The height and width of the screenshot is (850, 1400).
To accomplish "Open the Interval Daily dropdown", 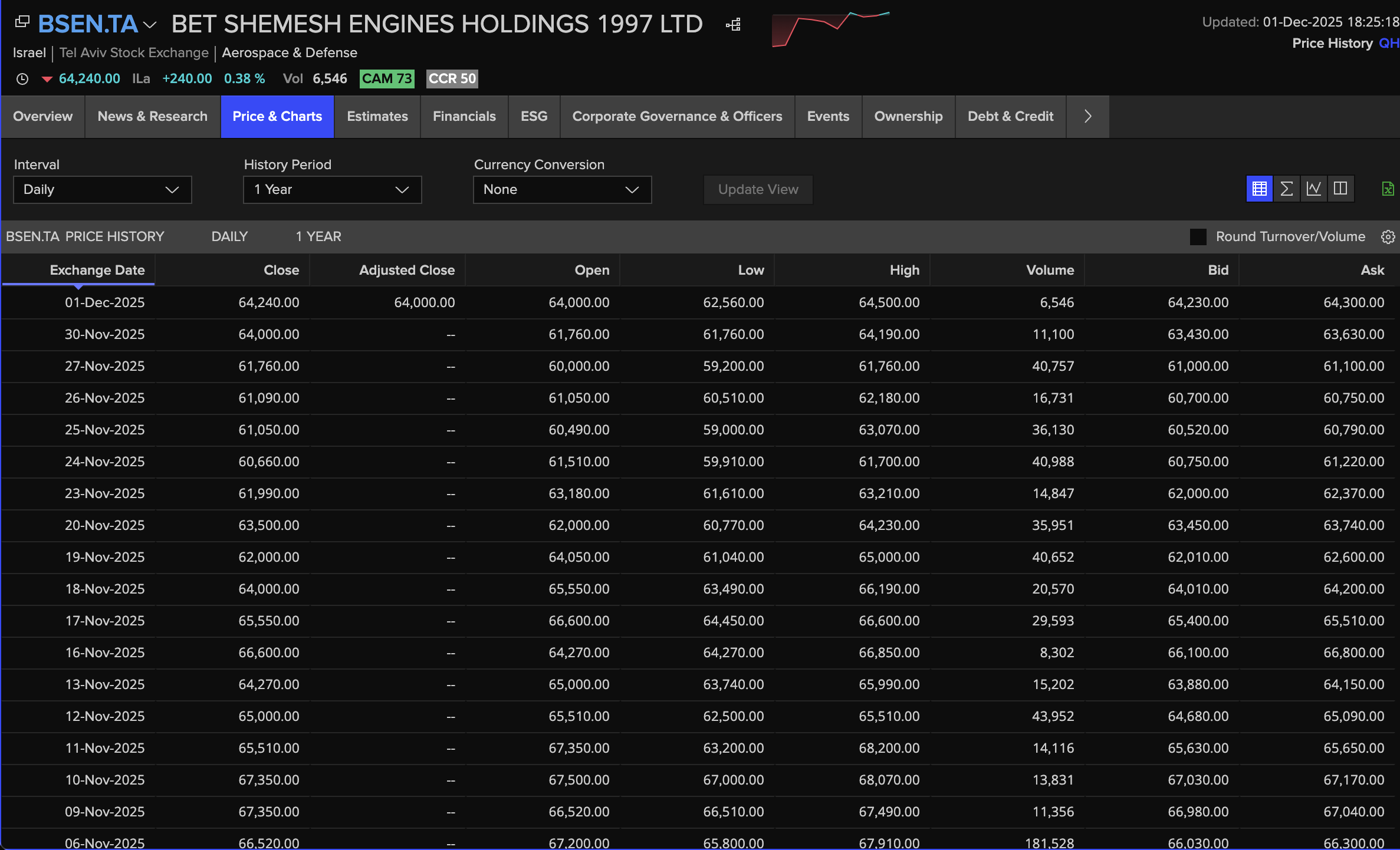I will coord(102,190).
